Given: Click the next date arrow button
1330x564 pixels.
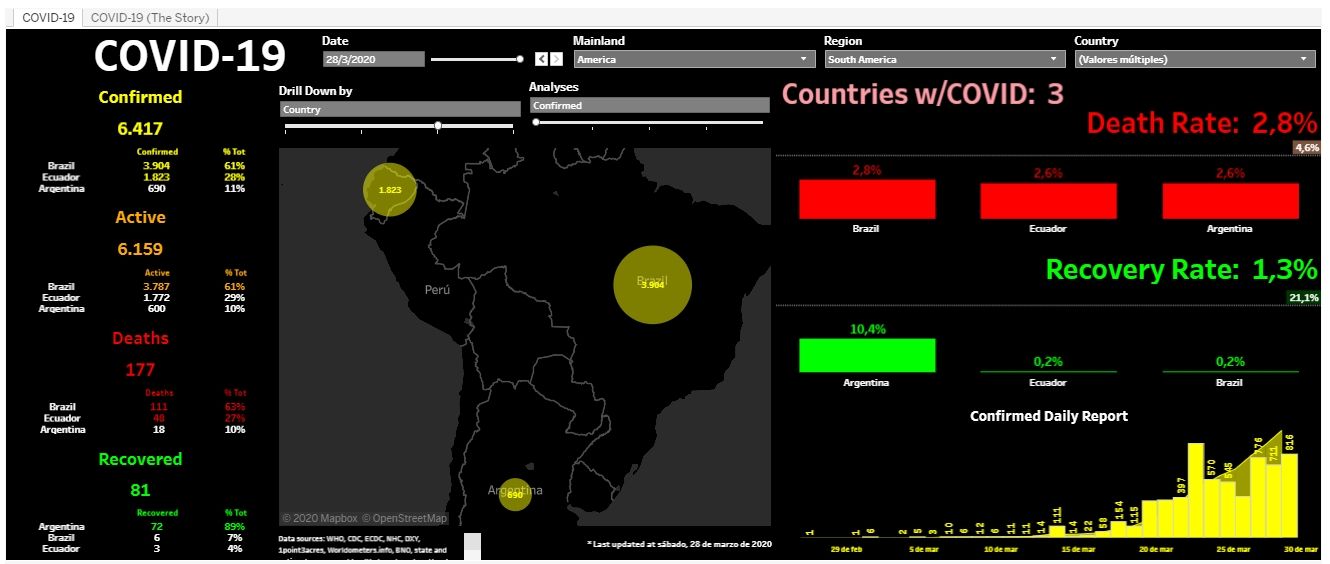Looking at the screenshot, I should [556, 60].
